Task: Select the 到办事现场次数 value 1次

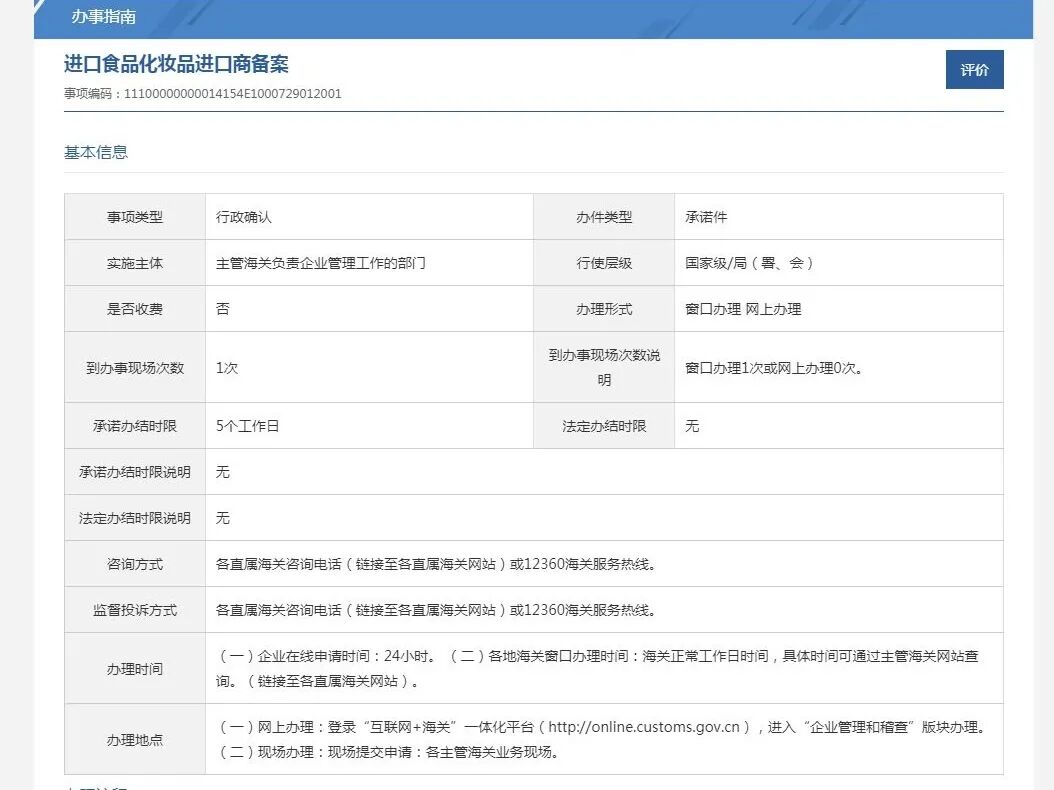Action: pyautogui.click(x=227, y=366)
